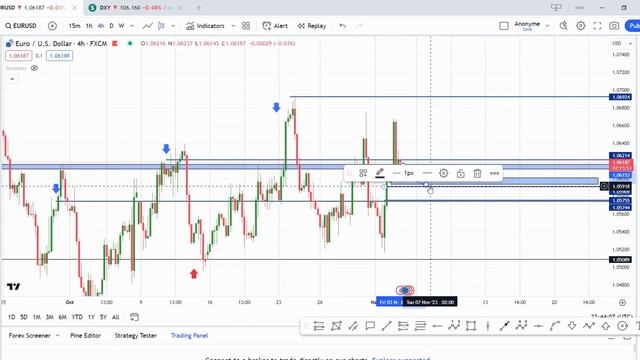The width and height of the screenshot is (640, 360).
Task: Open the Anonyme layout name menu
Action: 527,26
